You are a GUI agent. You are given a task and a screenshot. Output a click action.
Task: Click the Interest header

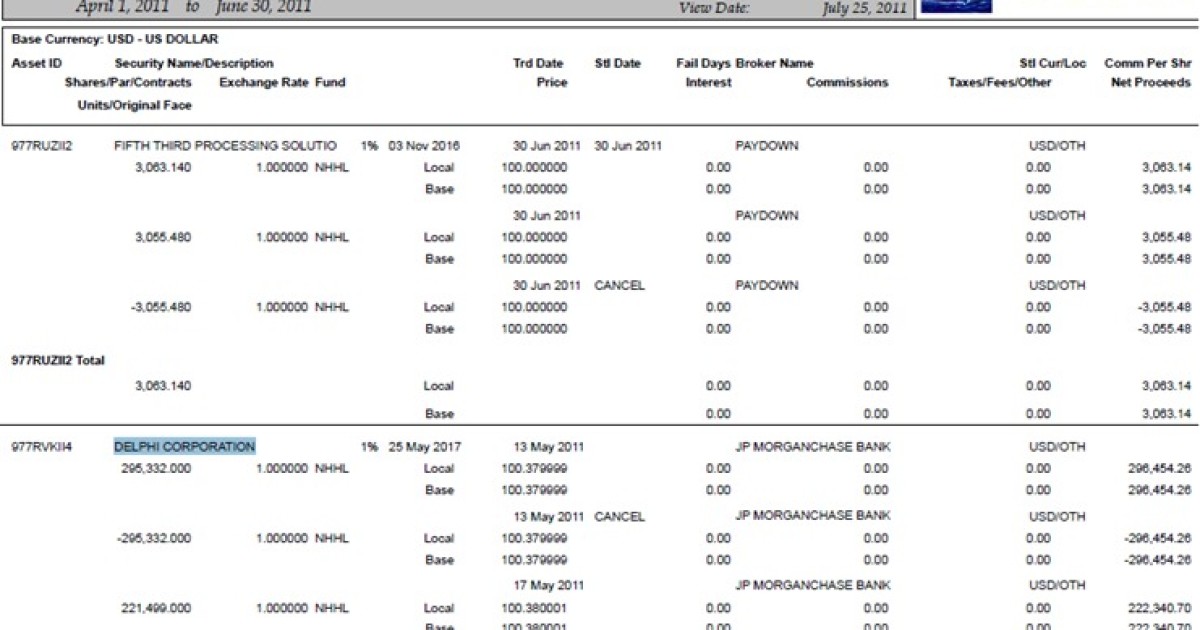coord(708,82)
